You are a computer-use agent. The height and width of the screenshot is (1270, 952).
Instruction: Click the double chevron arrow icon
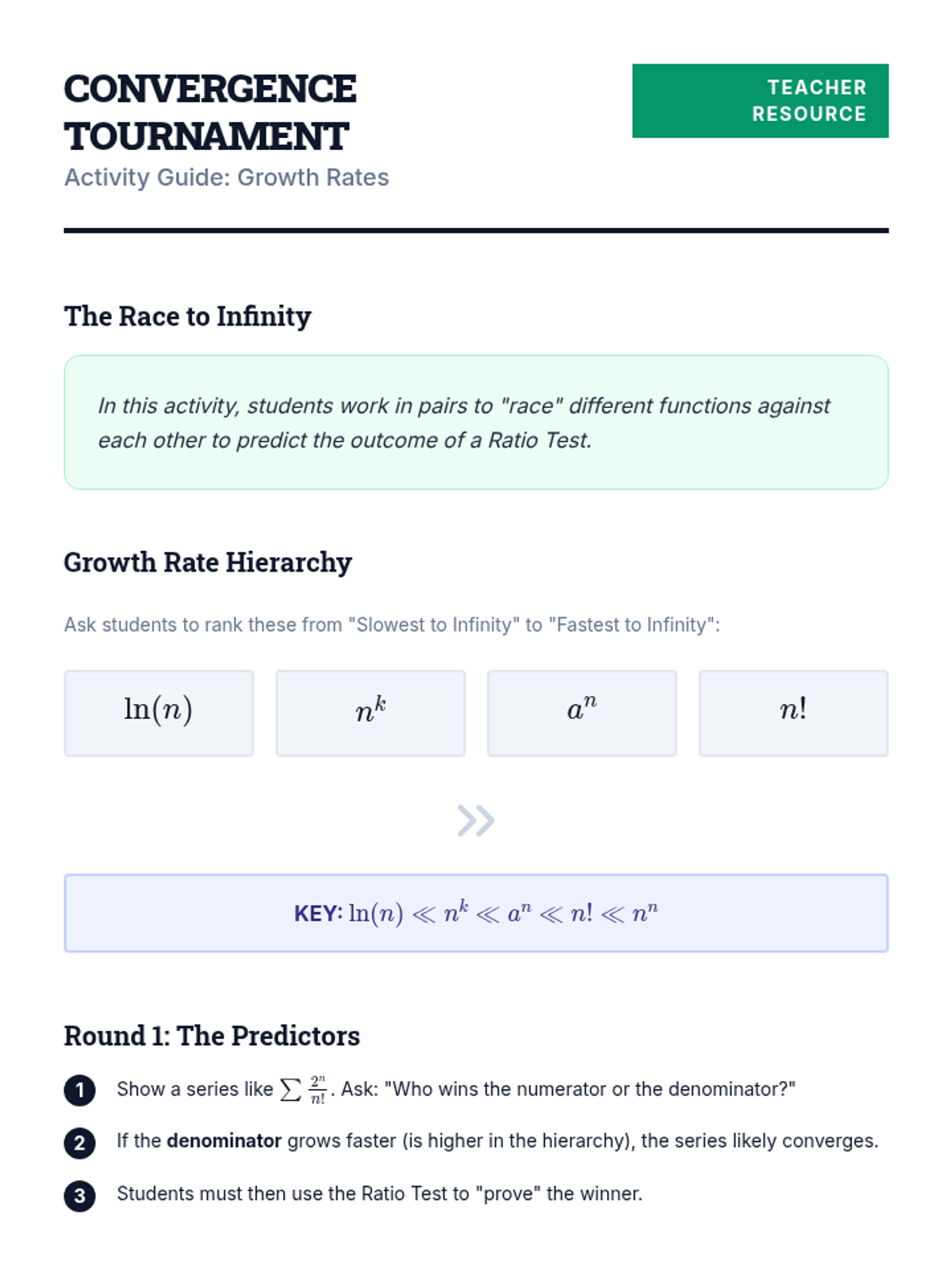click(x=476, y=820)
